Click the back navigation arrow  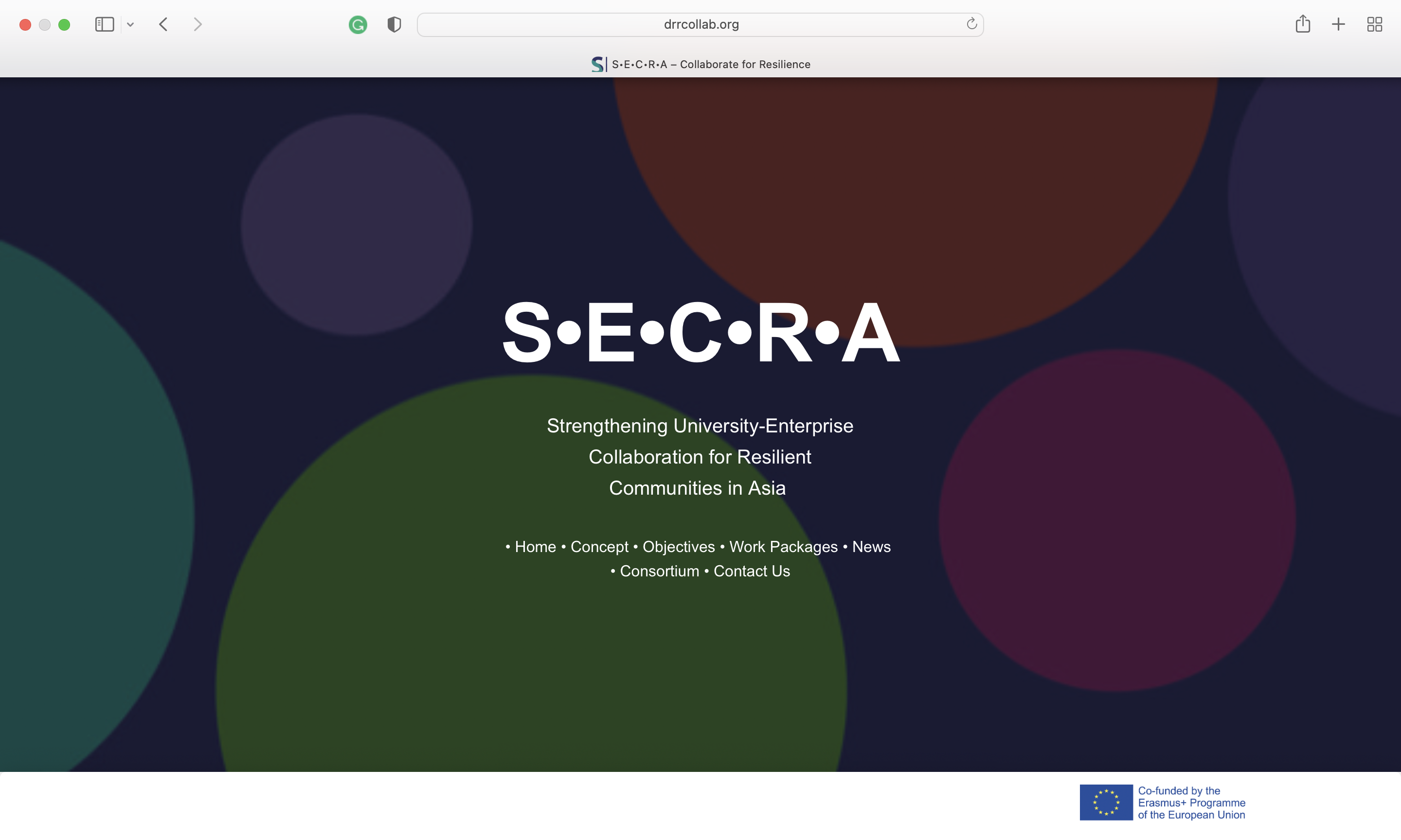tap(163, 24)
